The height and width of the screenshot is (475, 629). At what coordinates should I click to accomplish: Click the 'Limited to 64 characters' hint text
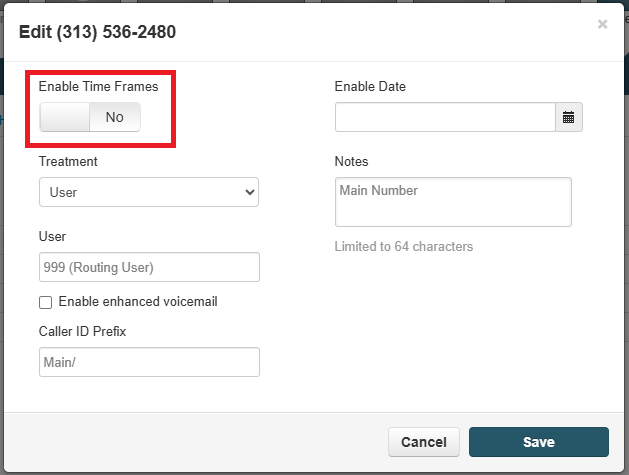coord(404,246)
